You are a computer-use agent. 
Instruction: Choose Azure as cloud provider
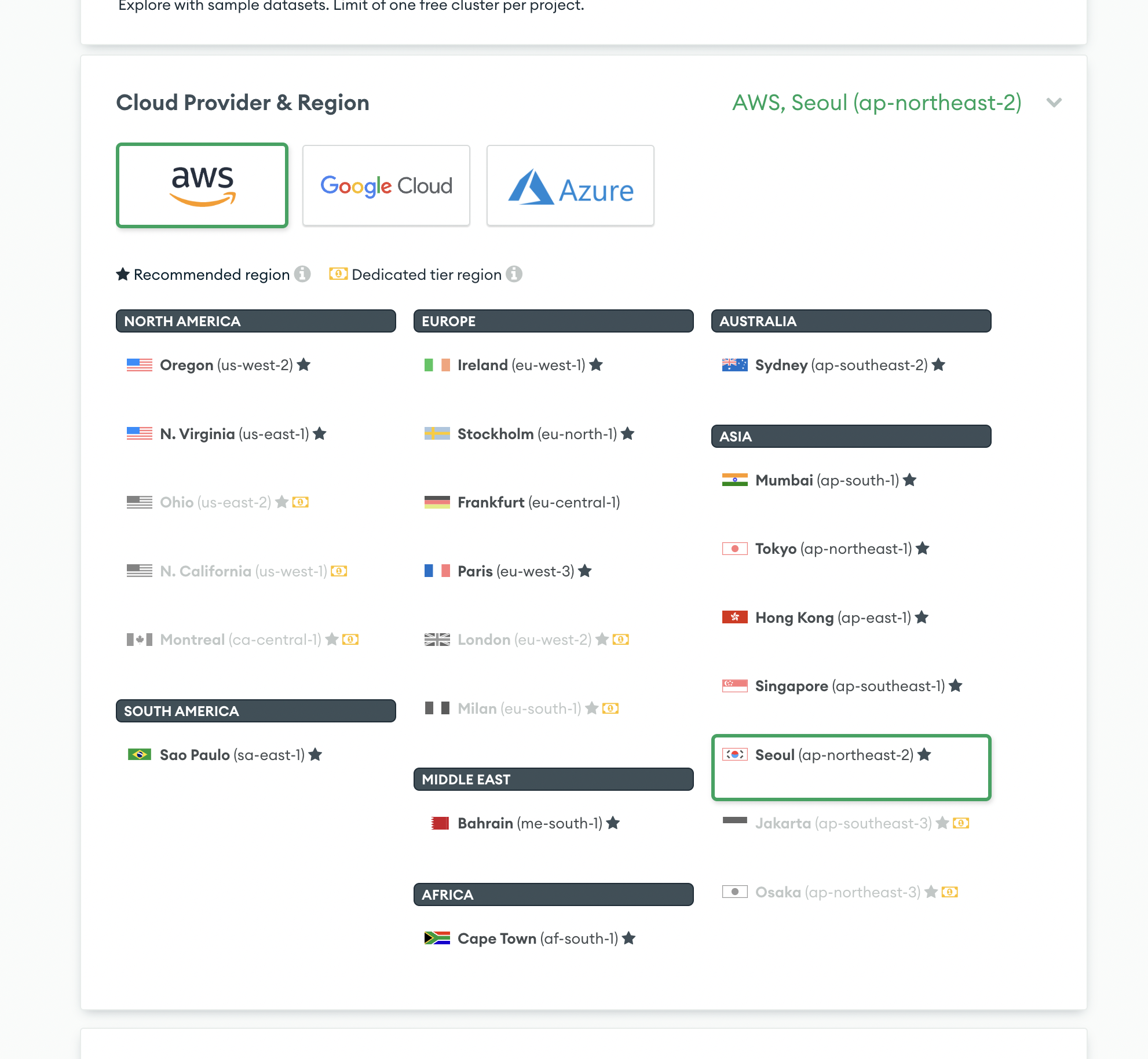click(x=571, y=185)
